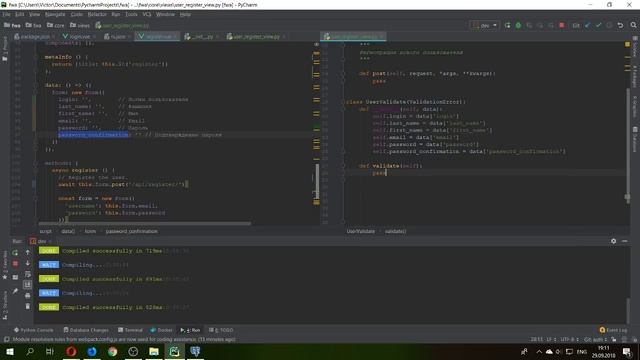640x360 pixels.
Task: Click the Windows taskbar search icon
Action: point(30,351)
